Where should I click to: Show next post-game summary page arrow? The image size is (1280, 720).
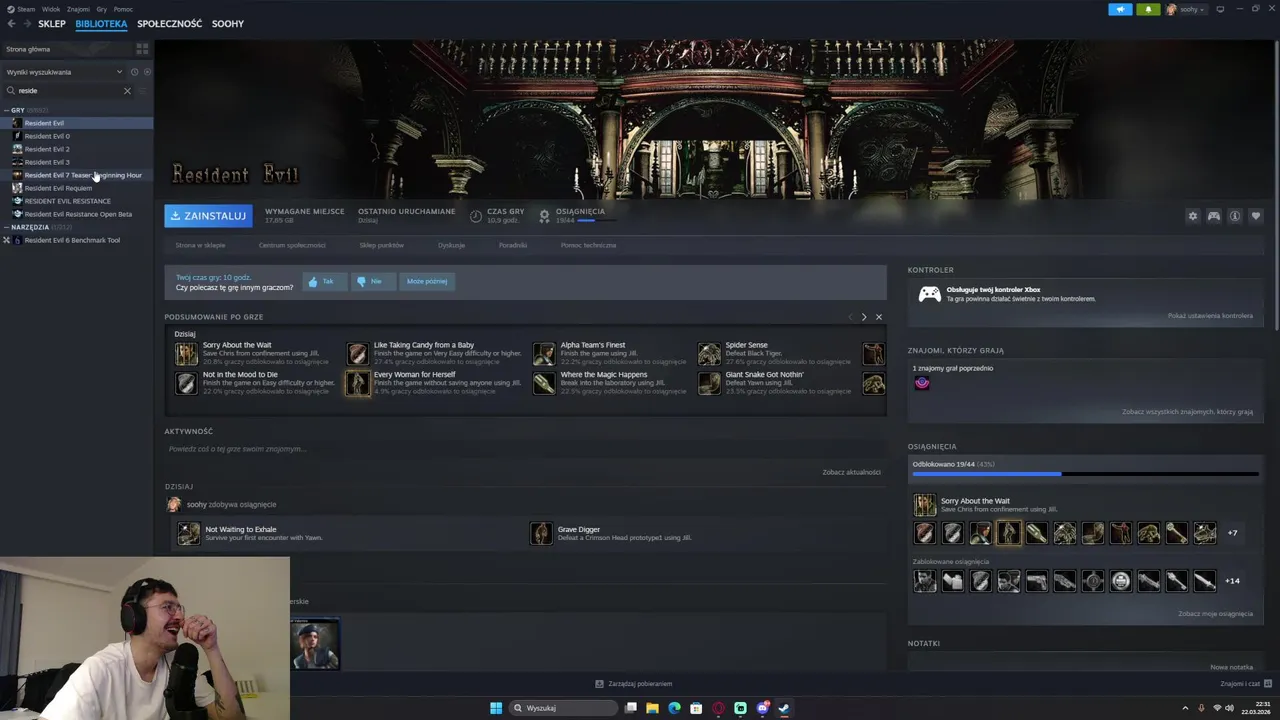864,317
